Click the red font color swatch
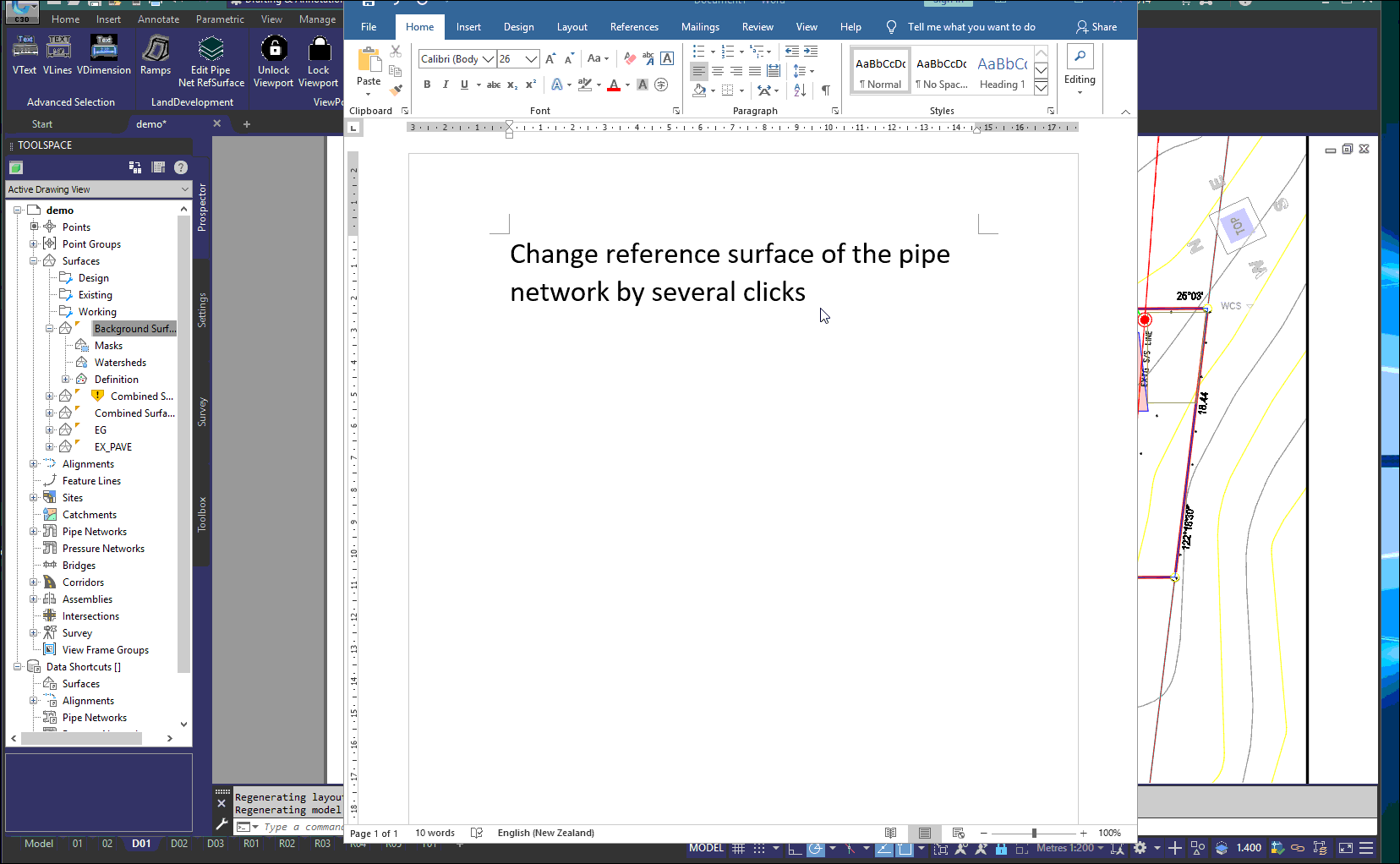Image resolution: width=1400 pixels, height=864 pixels. point(614,85)
